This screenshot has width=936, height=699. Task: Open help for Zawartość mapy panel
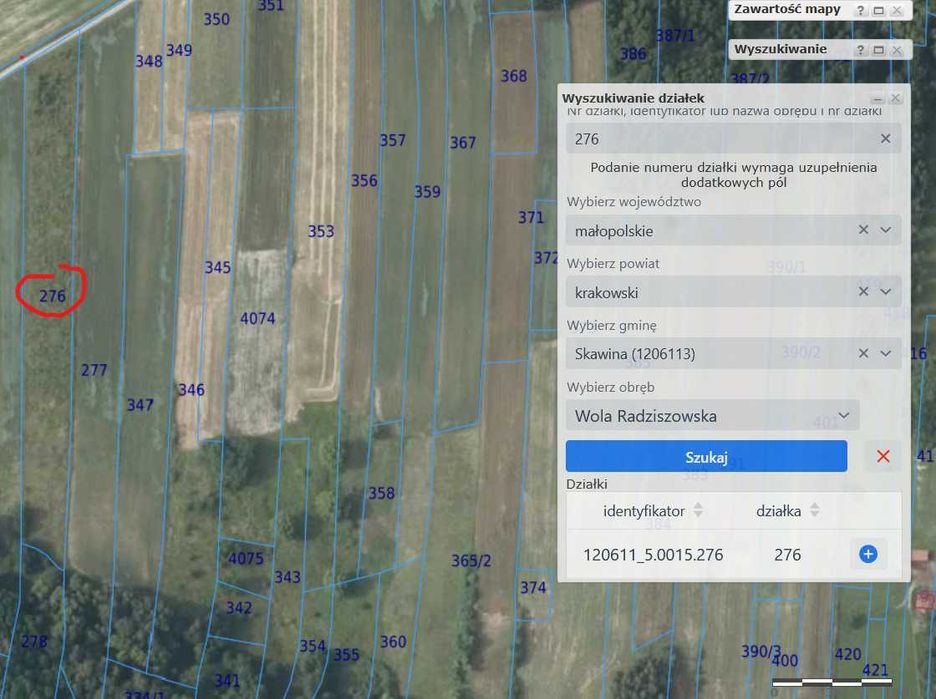point(860,10)
